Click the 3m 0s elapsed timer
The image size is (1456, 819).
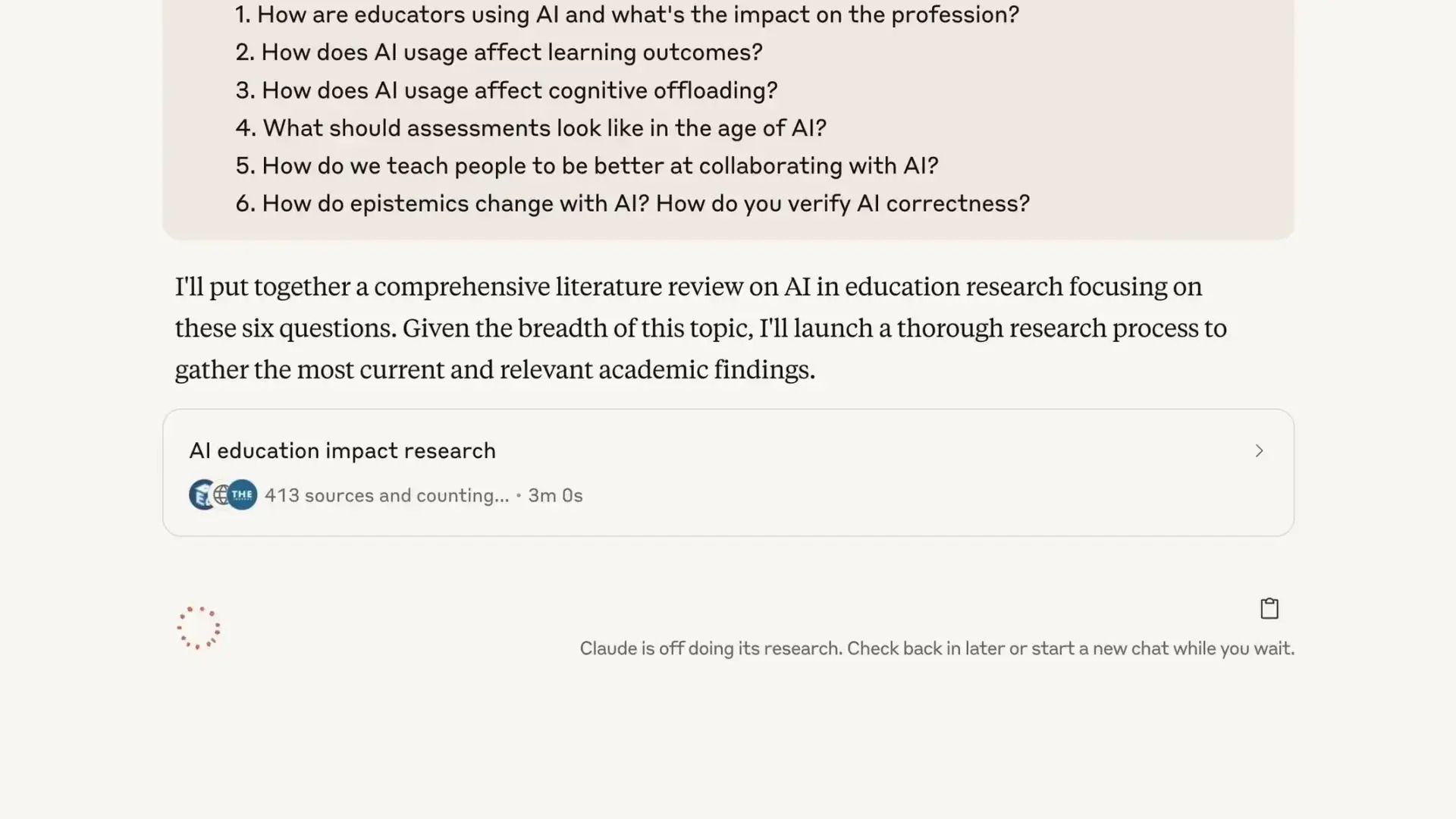point(555,495)
